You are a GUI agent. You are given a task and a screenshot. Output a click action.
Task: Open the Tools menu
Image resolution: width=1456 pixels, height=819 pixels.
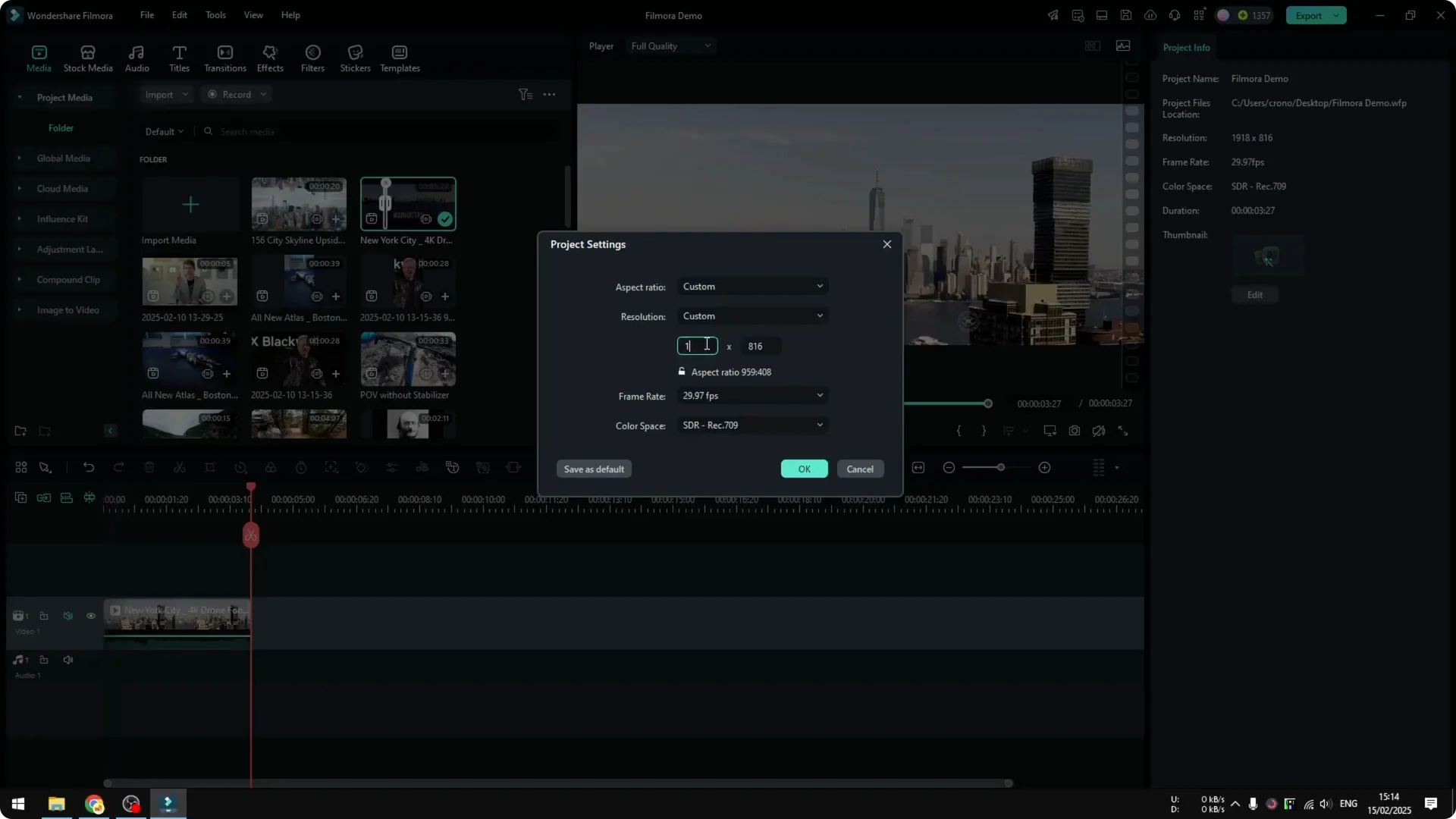click(215, 15)
